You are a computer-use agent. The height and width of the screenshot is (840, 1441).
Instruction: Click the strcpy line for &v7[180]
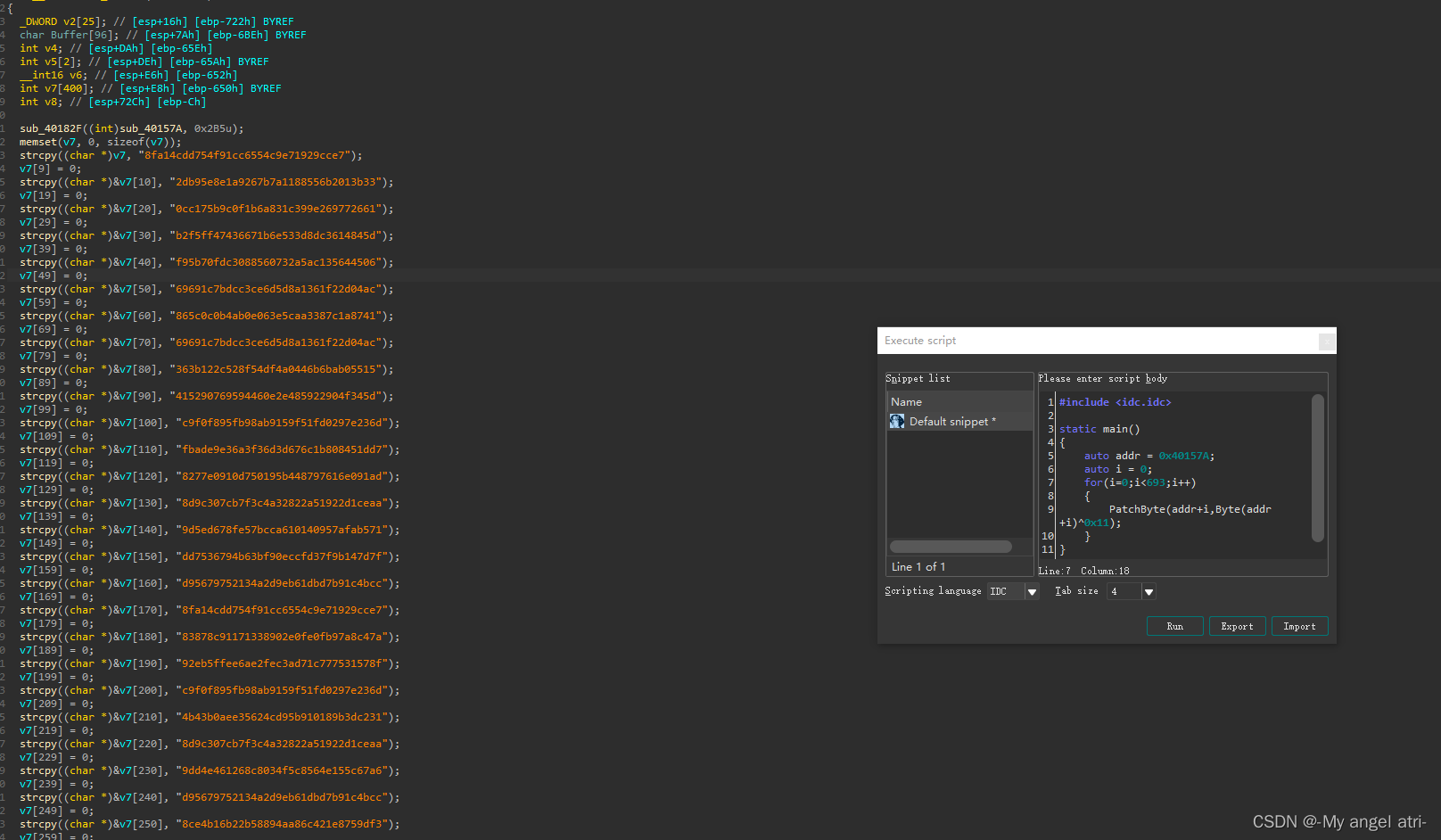click(x=210, y=637)
